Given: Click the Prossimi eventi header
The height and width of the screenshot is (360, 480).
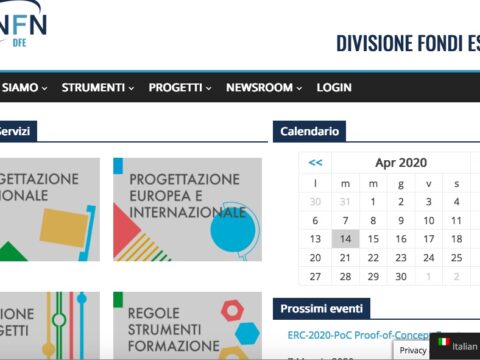Looking at the screenshot, I should point(321,309).
